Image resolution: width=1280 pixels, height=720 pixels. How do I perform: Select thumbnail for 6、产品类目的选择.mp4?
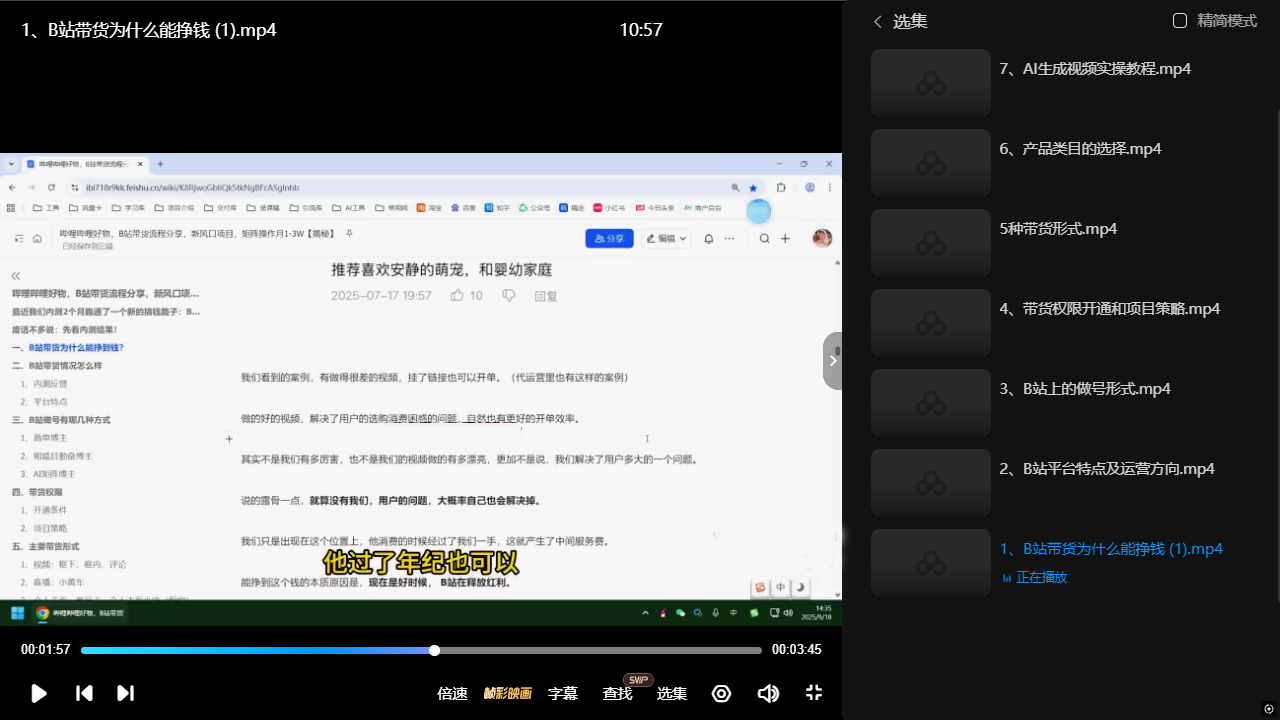pos(930,163)
